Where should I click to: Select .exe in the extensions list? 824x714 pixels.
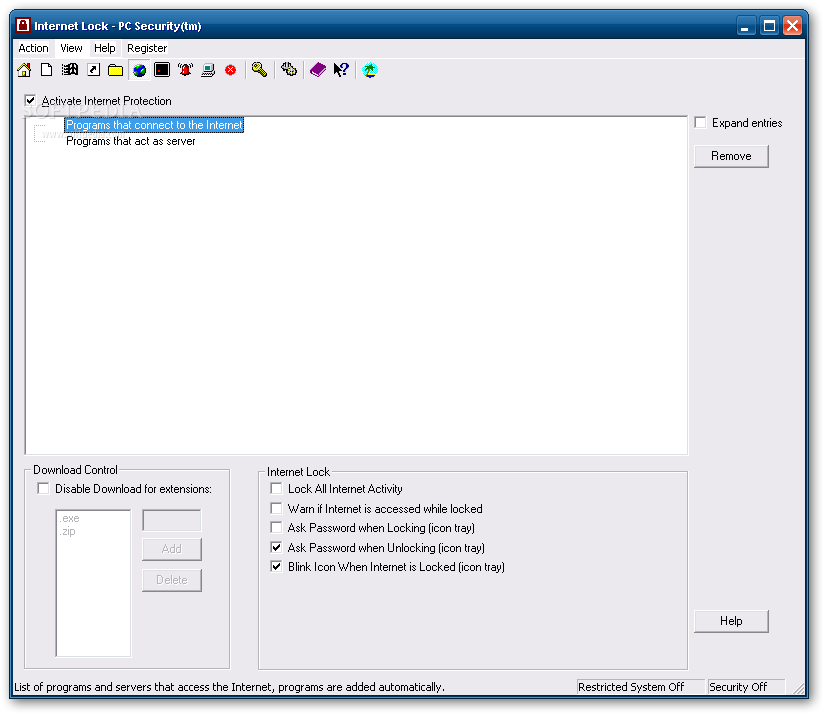click(70, 519)
